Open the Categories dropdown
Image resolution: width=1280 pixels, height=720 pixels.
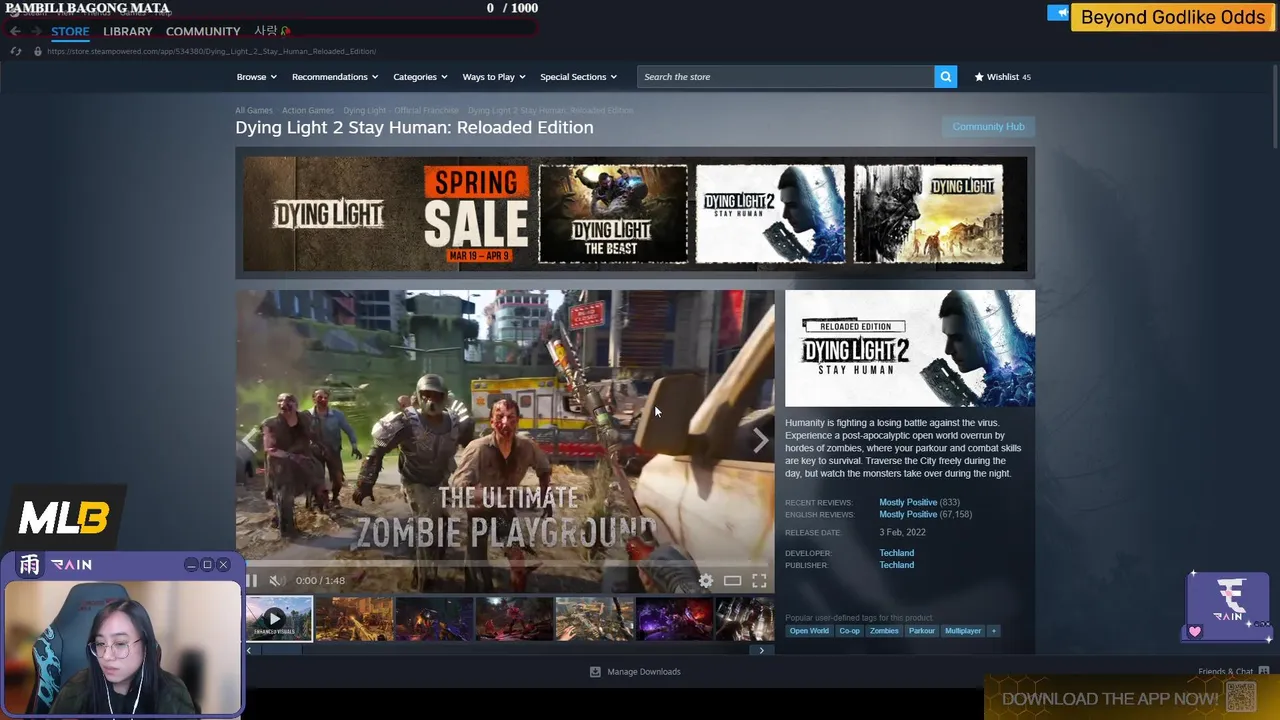click(420, 77)
